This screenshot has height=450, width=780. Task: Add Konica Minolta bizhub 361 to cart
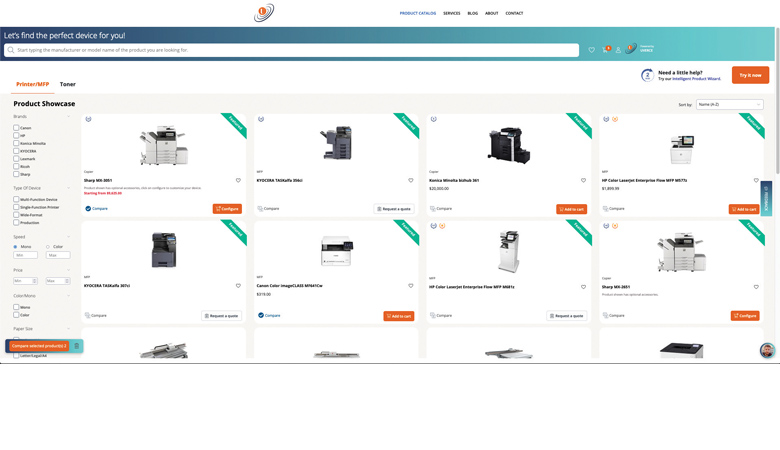tap(572, 209)
